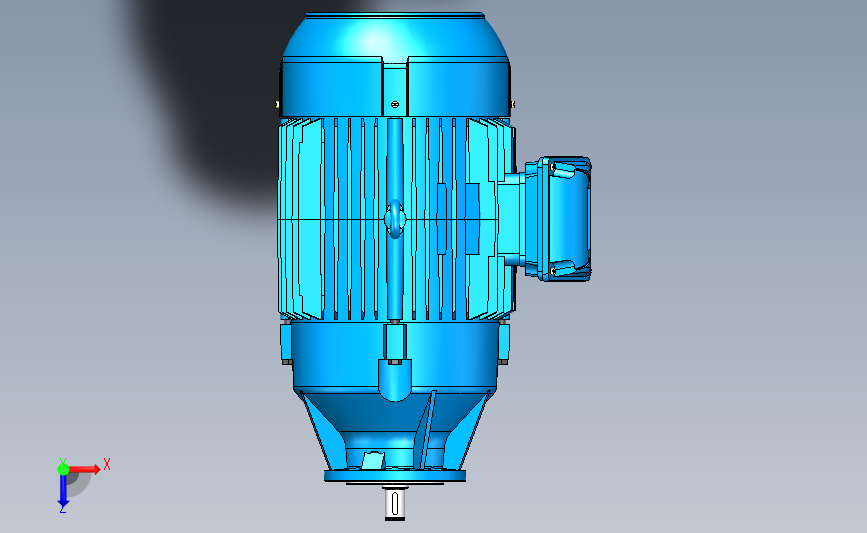Select the fan cover dome at motor top
The height and width of the screenshot is (533, 867).
(395, 36)
